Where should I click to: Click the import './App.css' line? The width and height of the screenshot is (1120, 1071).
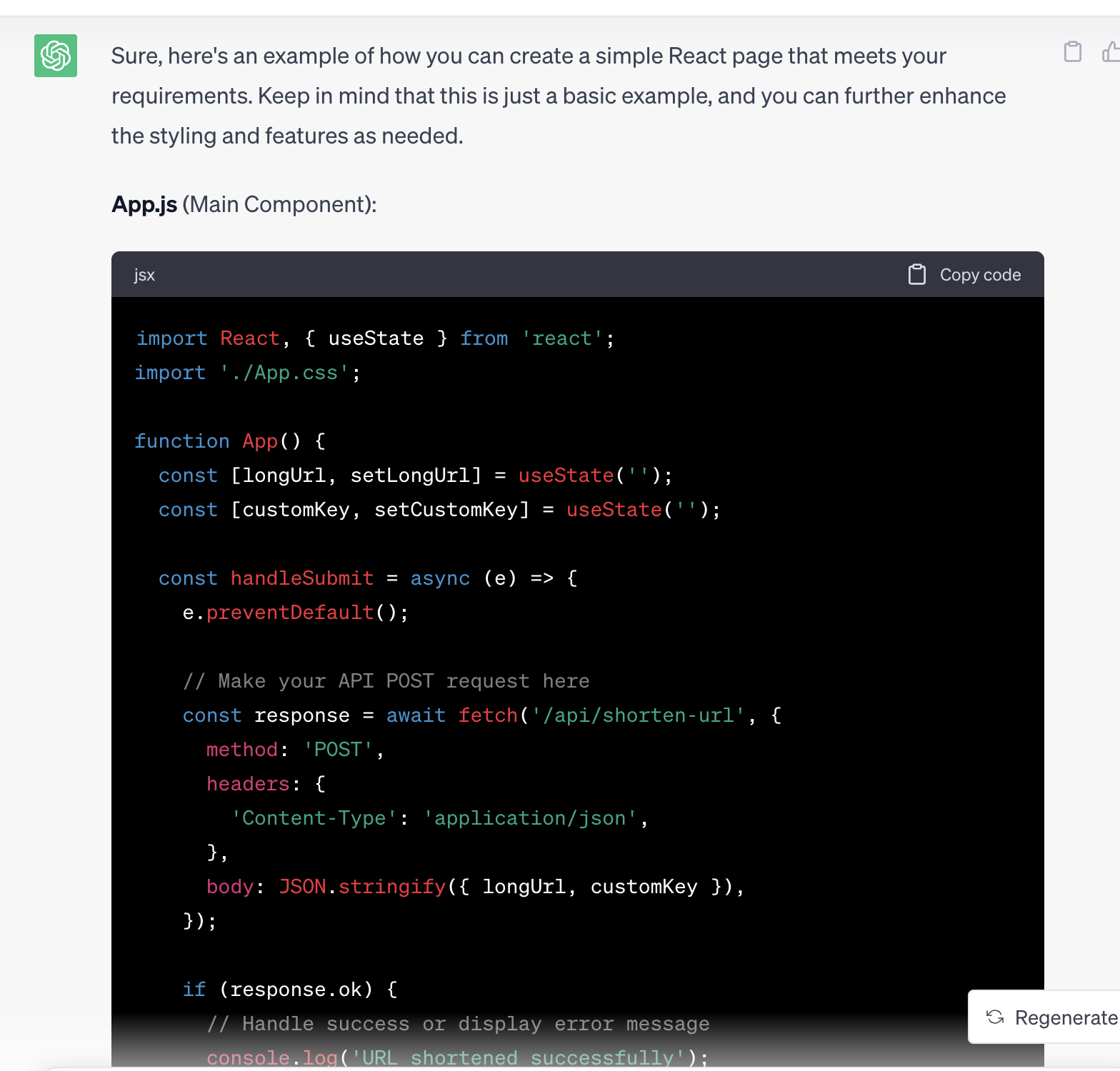(248, 373)
